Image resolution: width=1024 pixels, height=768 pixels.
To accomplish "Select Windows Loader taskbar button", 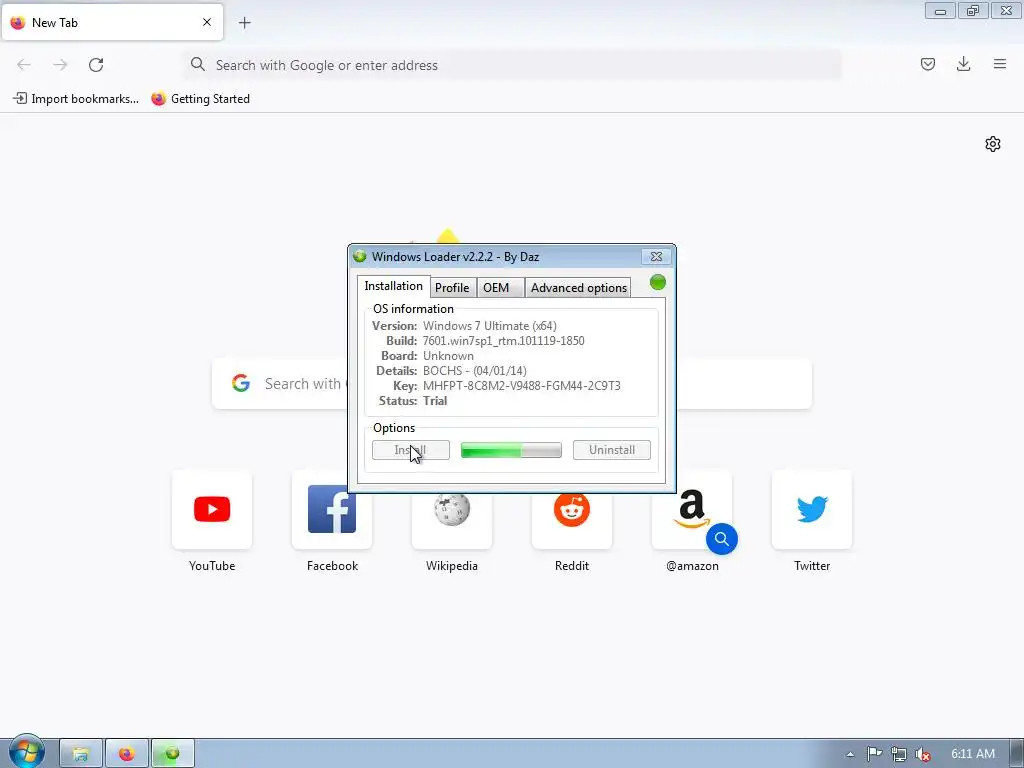I will (x=172, y=754).
